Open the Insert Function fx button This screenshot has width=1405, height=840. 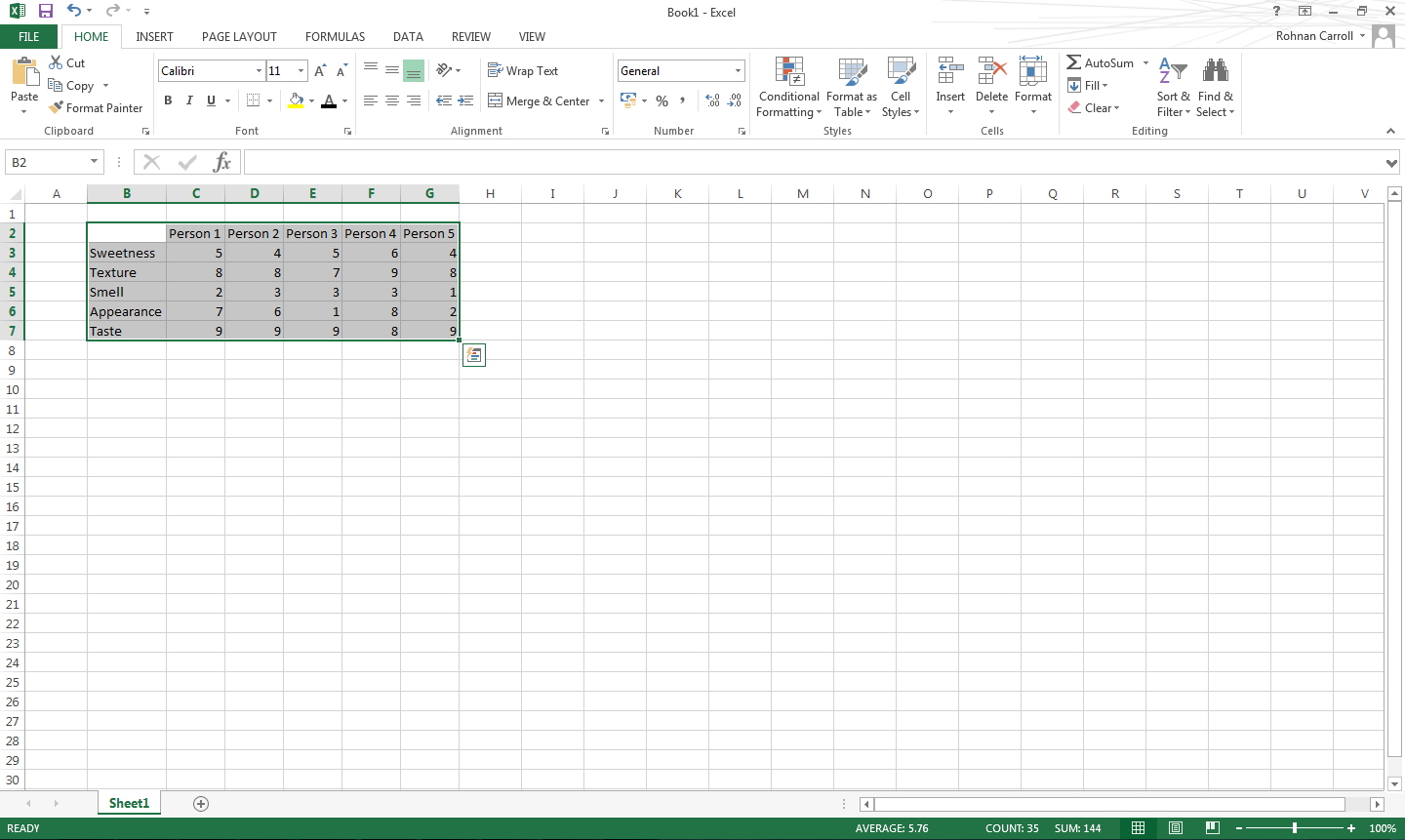pyautogui.click(x=222, y=162)
